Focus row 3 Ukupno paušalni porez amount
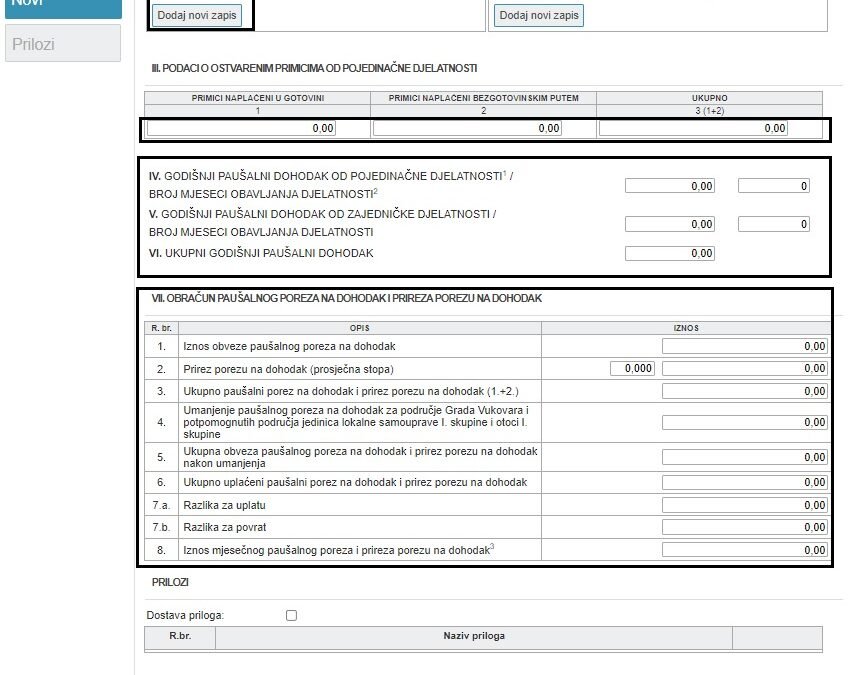Image resolution: width=850 pixels, height=675 pixels. tap(745, 391)
